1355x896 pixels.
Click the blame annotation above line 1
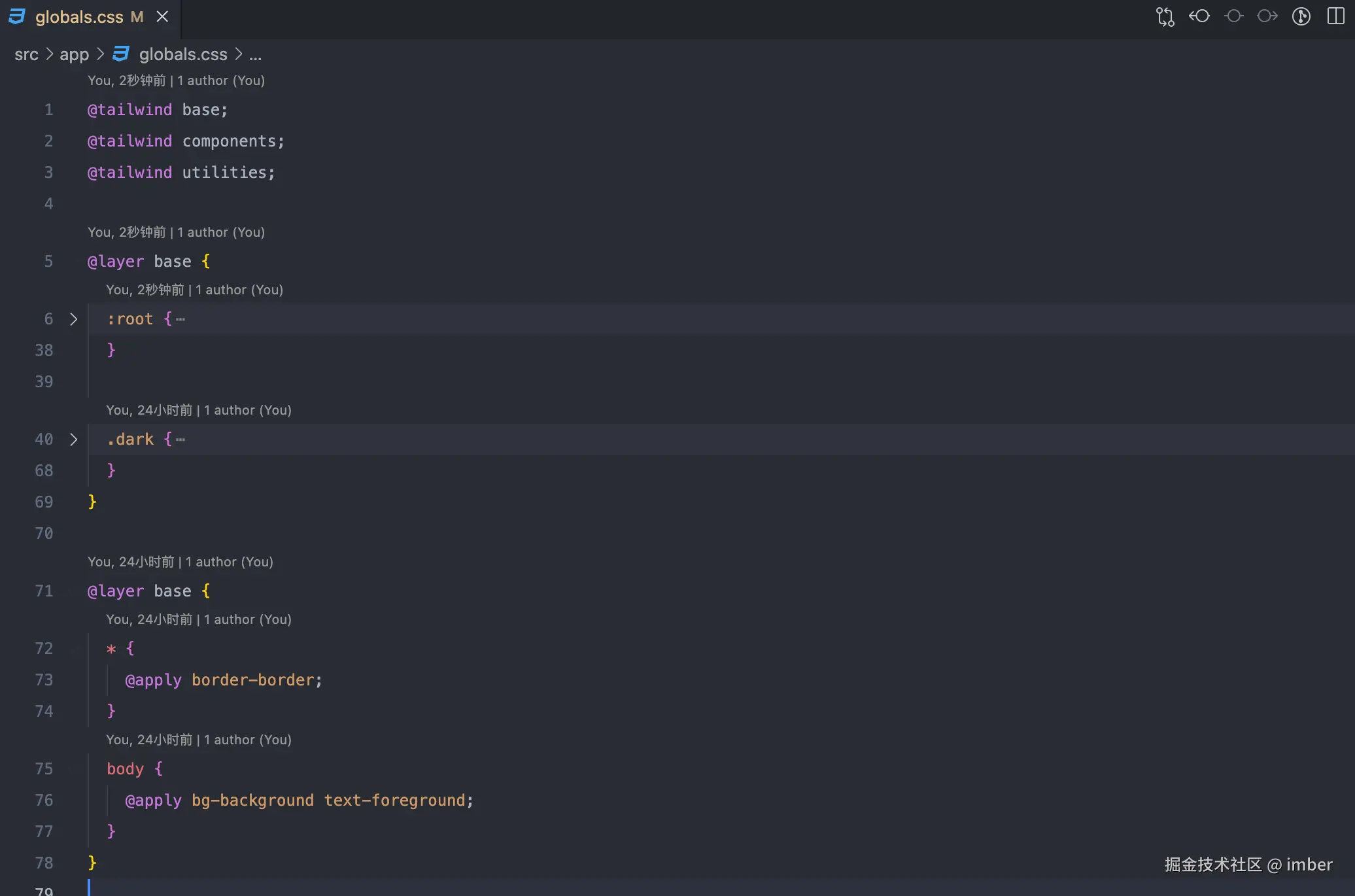point(176,80)
